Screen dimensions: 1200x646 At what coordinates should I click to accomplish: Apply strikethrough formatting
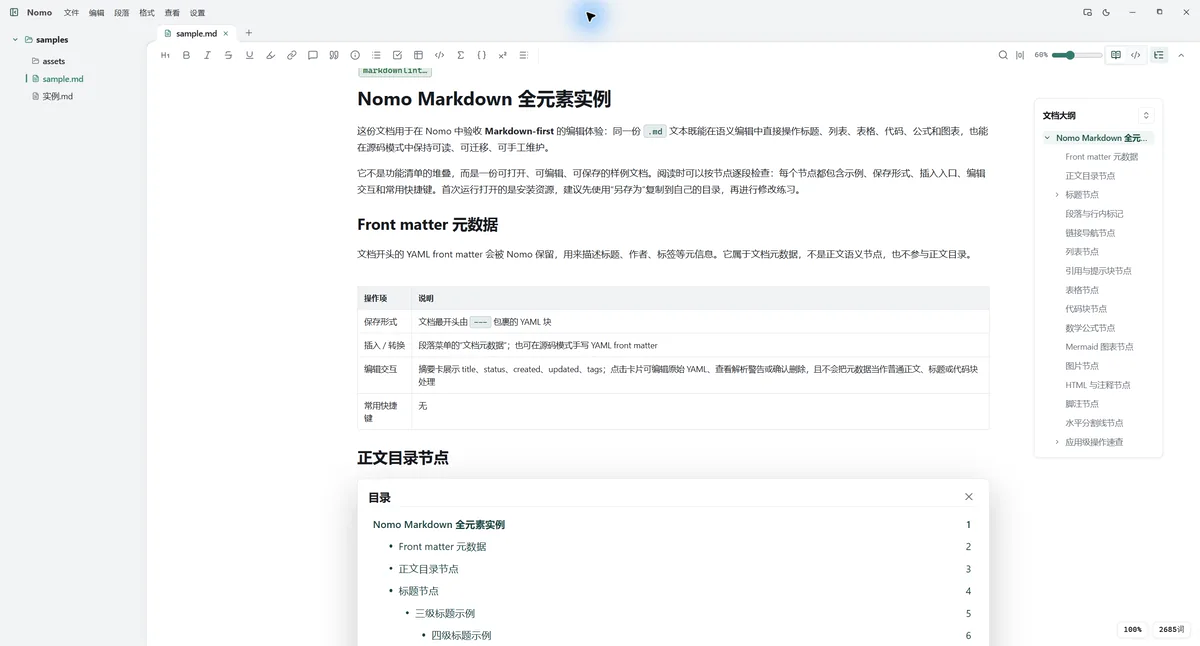(228, 55)
